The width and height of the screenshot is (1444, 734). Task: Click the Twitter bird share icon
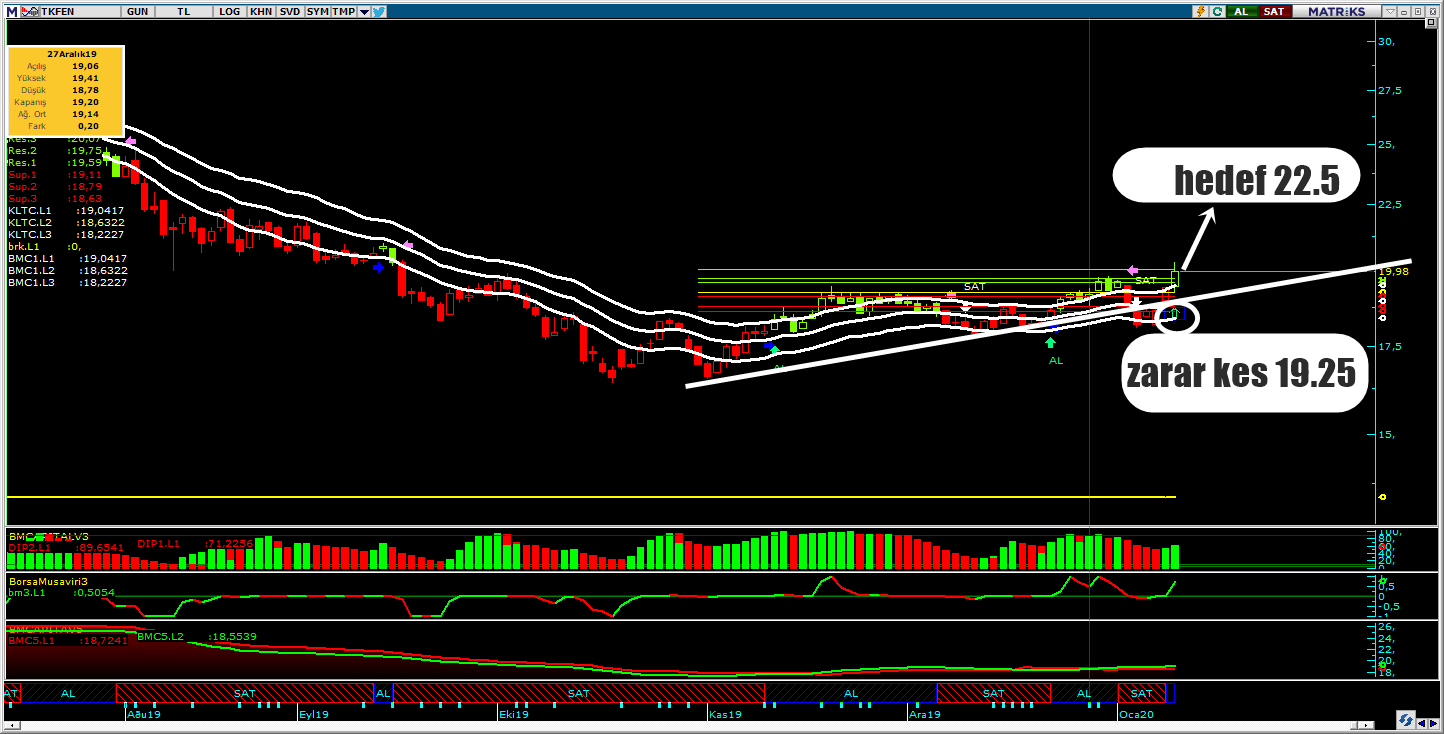coord(379,11)
